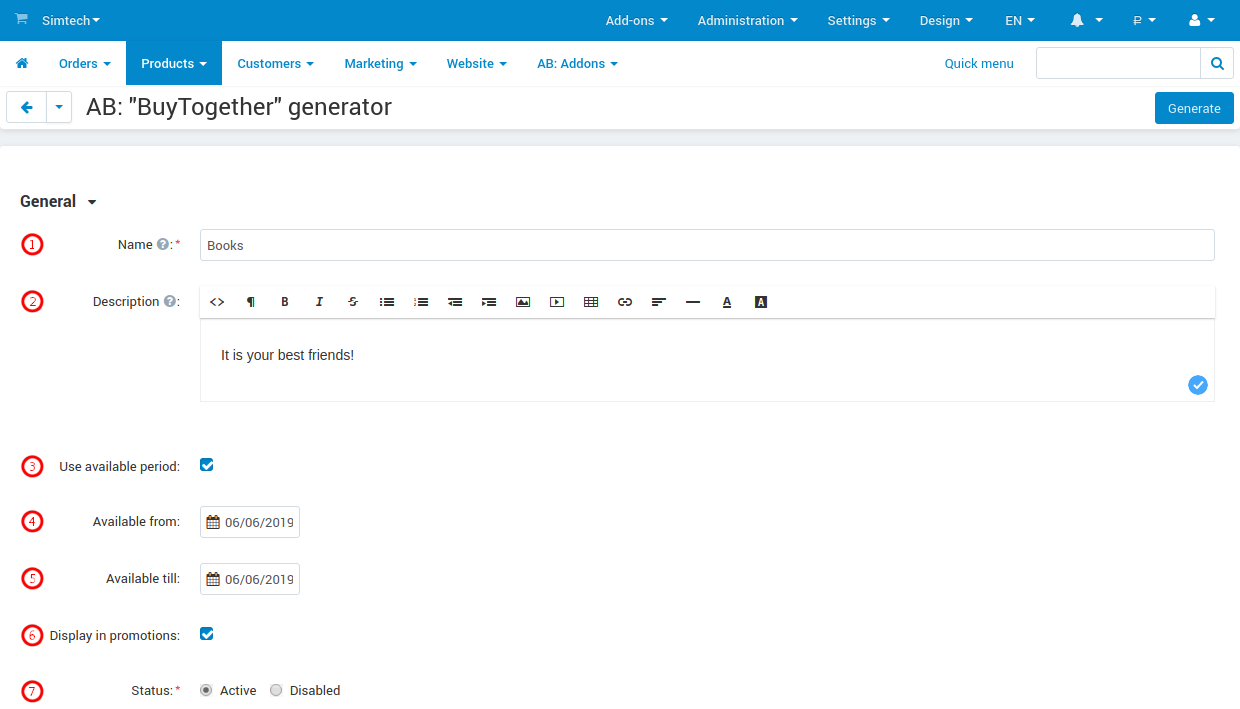Disable Display in promotions

tap(206, 634)
